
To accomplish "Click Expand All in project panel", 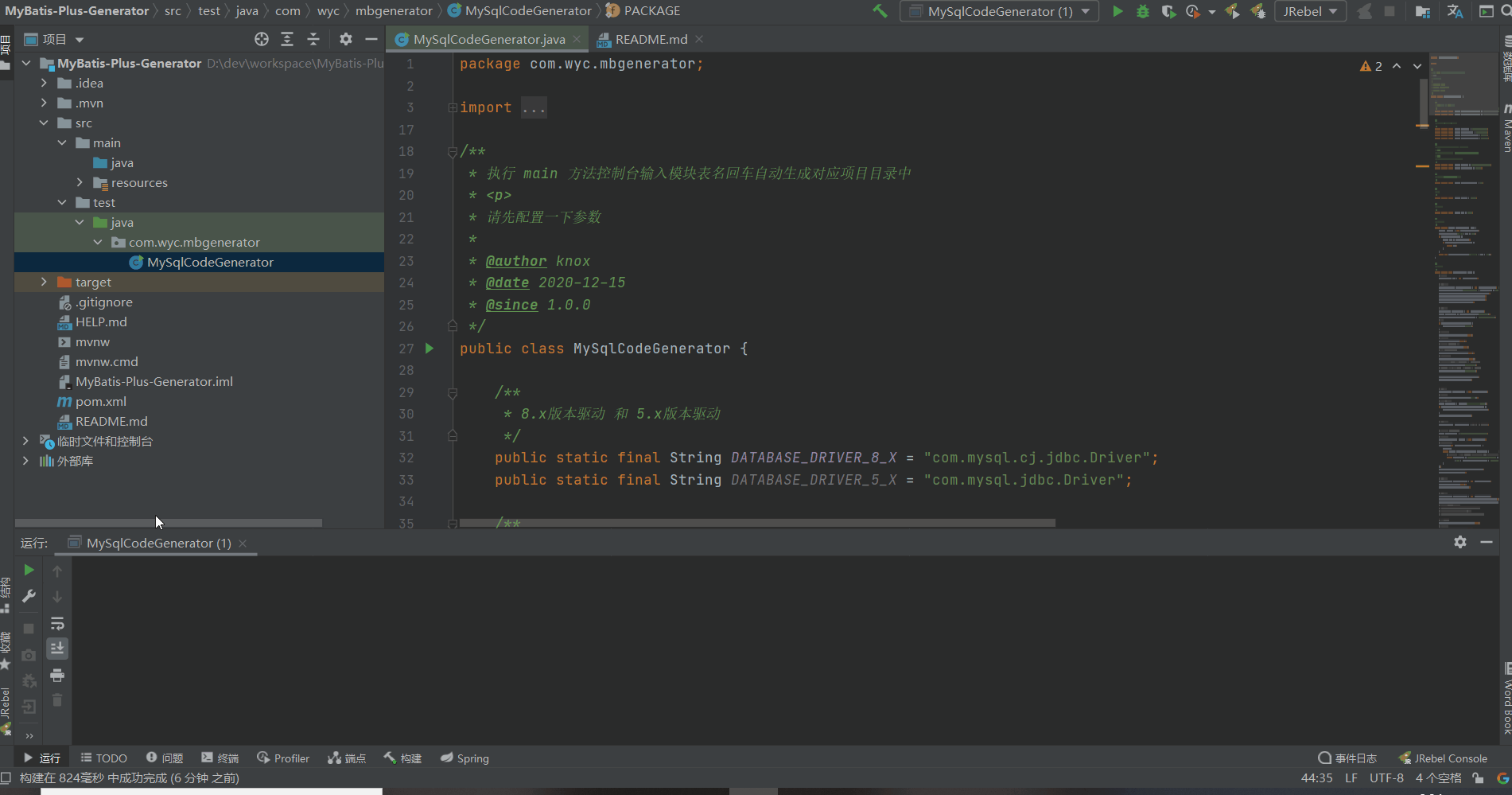I will click(x=287, y=39).
